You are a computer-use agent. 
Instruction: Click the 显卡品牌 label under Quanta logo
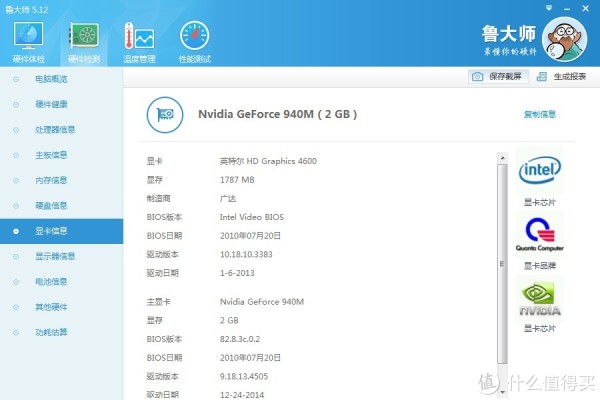540,265
